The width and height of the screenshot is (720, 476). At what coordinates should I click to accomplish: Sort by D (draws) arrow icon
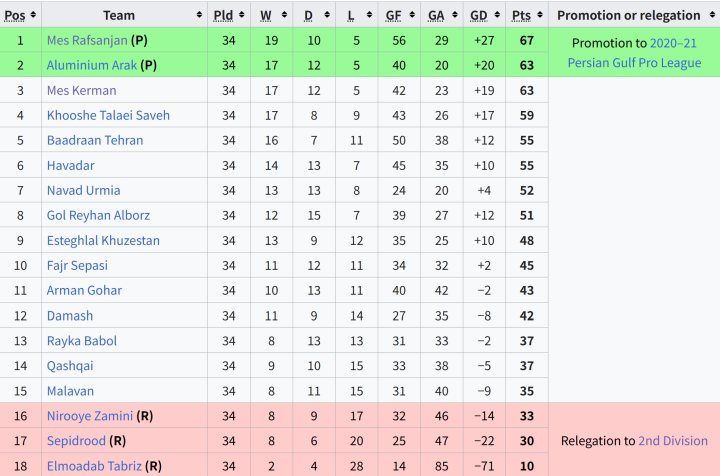pyautogui.click(x=327, y=15)
